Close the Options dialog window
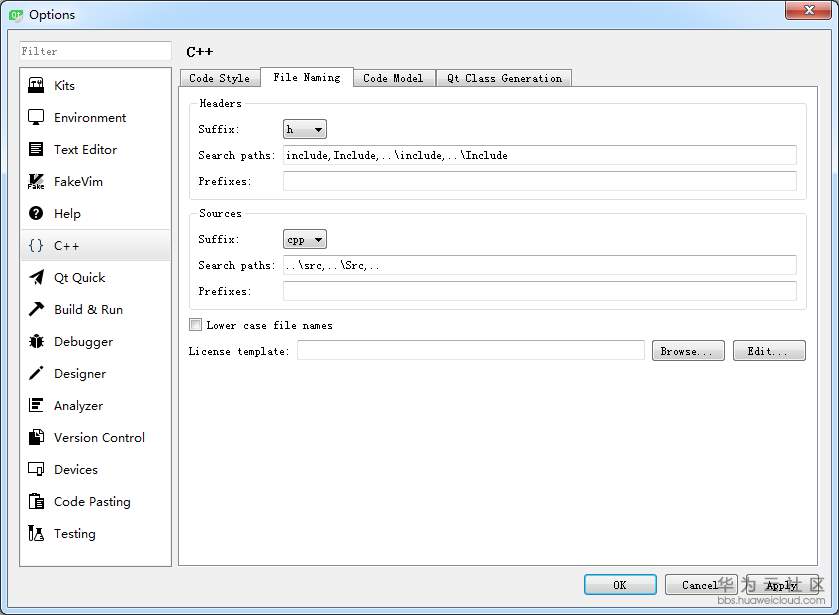The height and width of the screenshot is (615, 839). point(809,10)
